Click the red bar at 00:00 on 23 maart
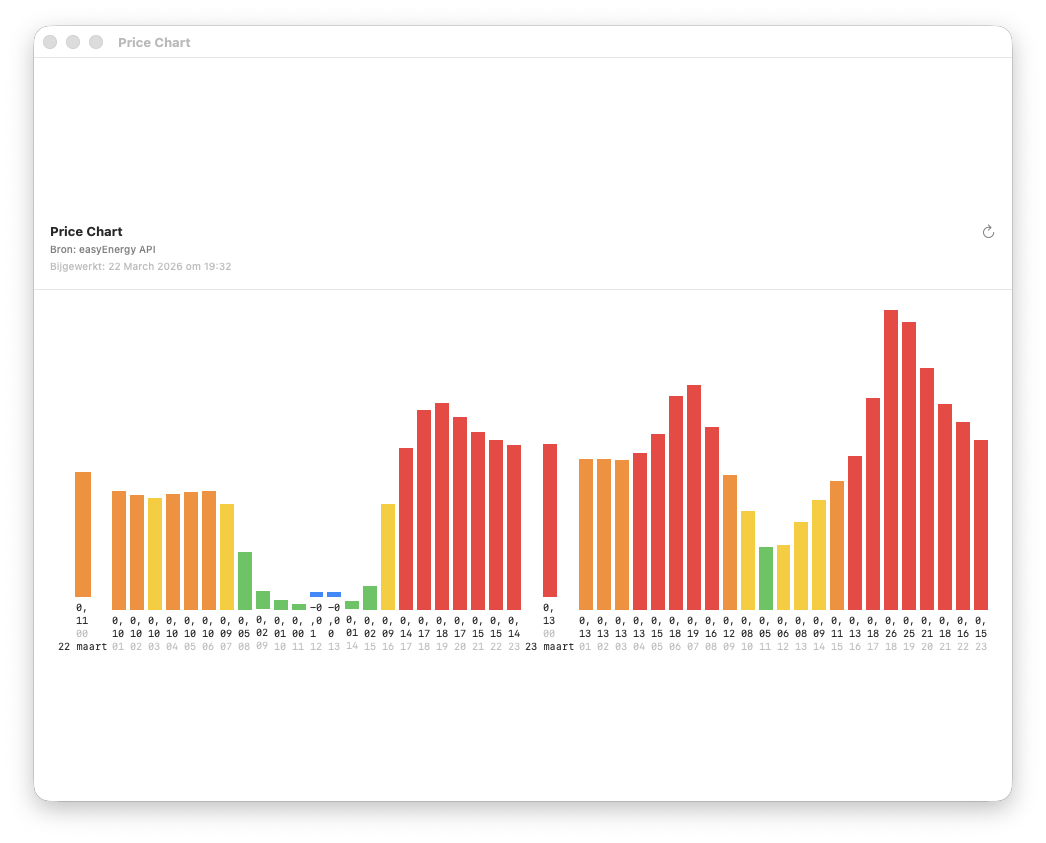This screenshot has height=843, width=1046. 552,520
